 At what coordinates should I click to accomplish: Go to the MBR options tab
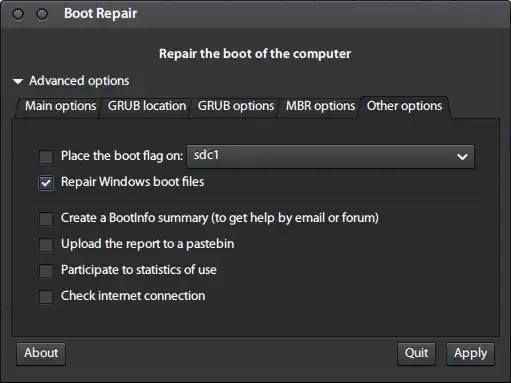[320, 106]
